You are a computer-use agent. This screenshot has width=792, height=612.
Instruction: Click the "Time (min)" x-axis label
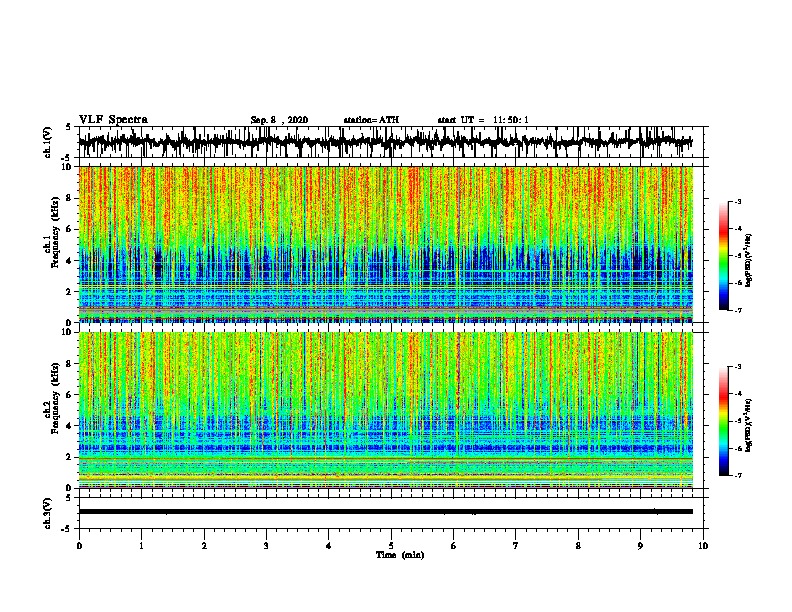400,555
